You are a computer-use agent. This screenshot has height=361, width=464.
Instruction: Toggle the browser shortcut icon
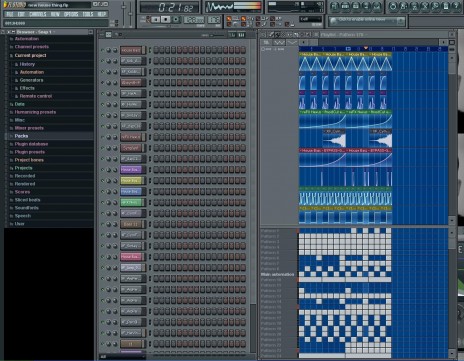pyautogui.click(x=366, y=6)
